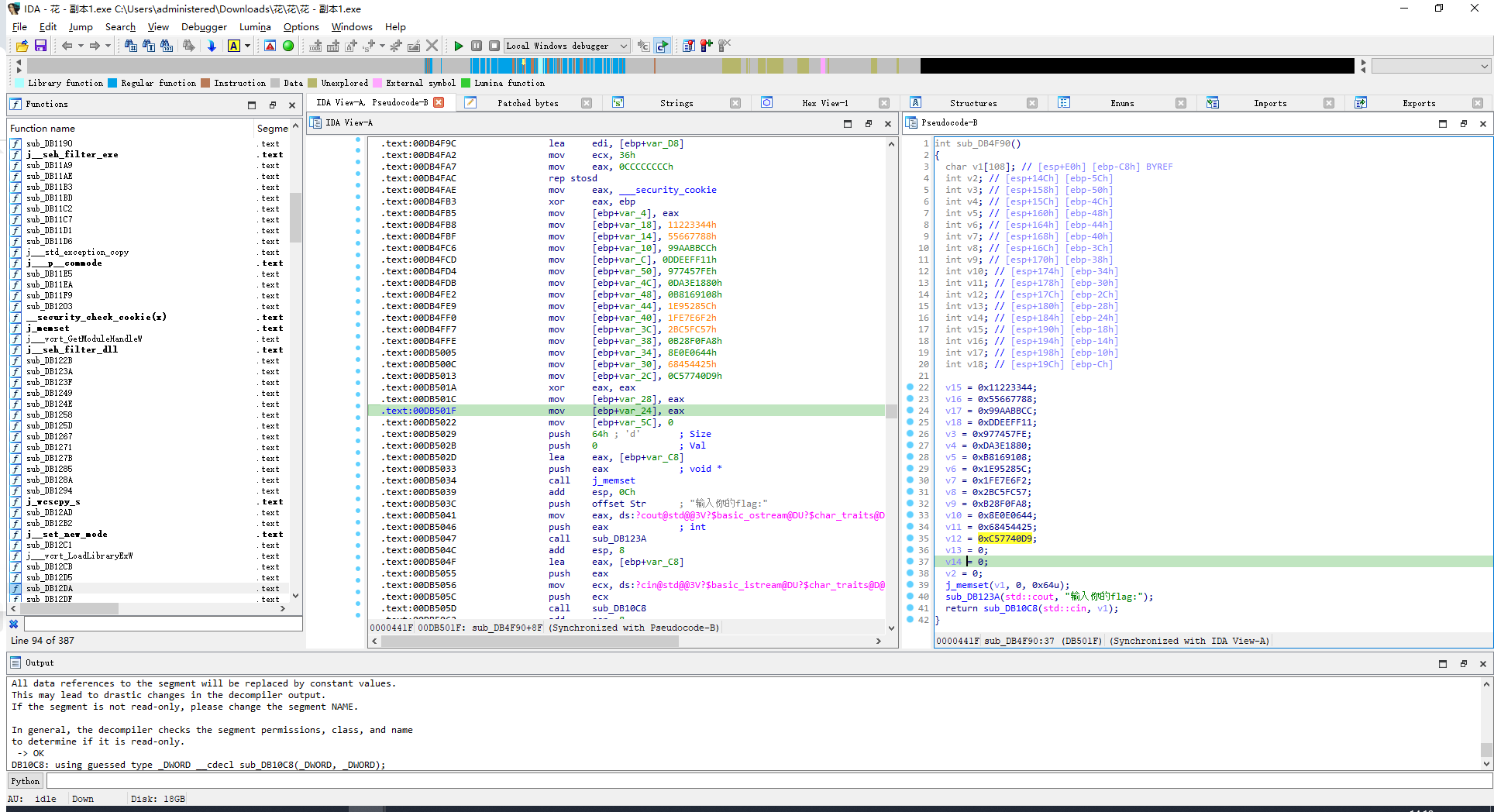The height and width of the screenshot is (812, 1494).
Task: Expand the back navigation history arrow
Action: click(x=81, y=46)
